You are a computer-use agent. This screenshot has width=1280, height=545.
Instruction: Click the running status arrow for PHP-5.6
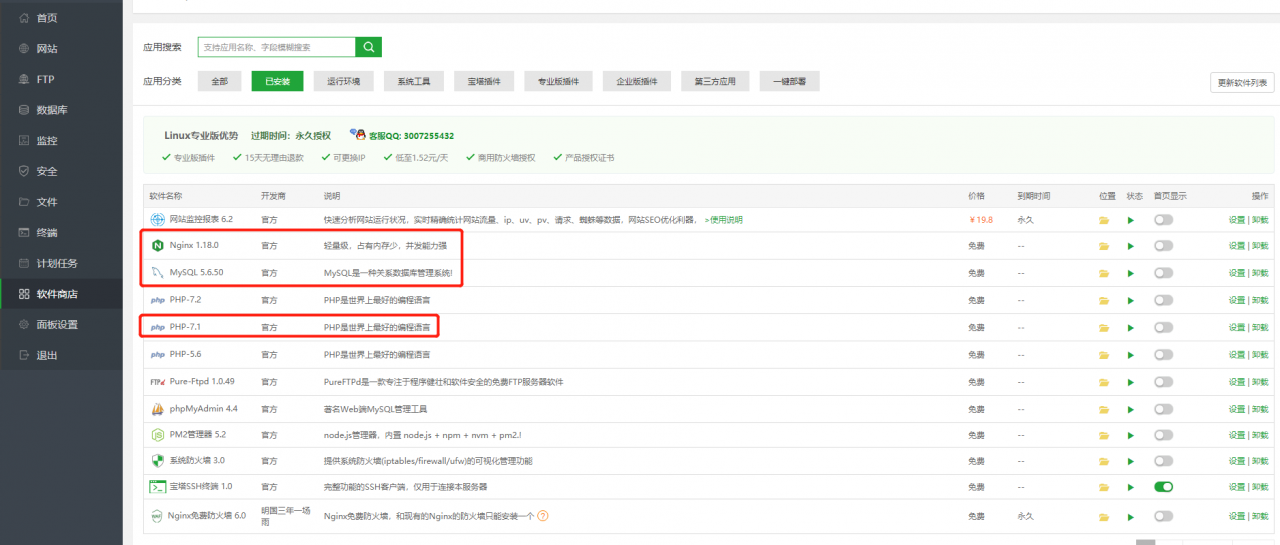1131,355
